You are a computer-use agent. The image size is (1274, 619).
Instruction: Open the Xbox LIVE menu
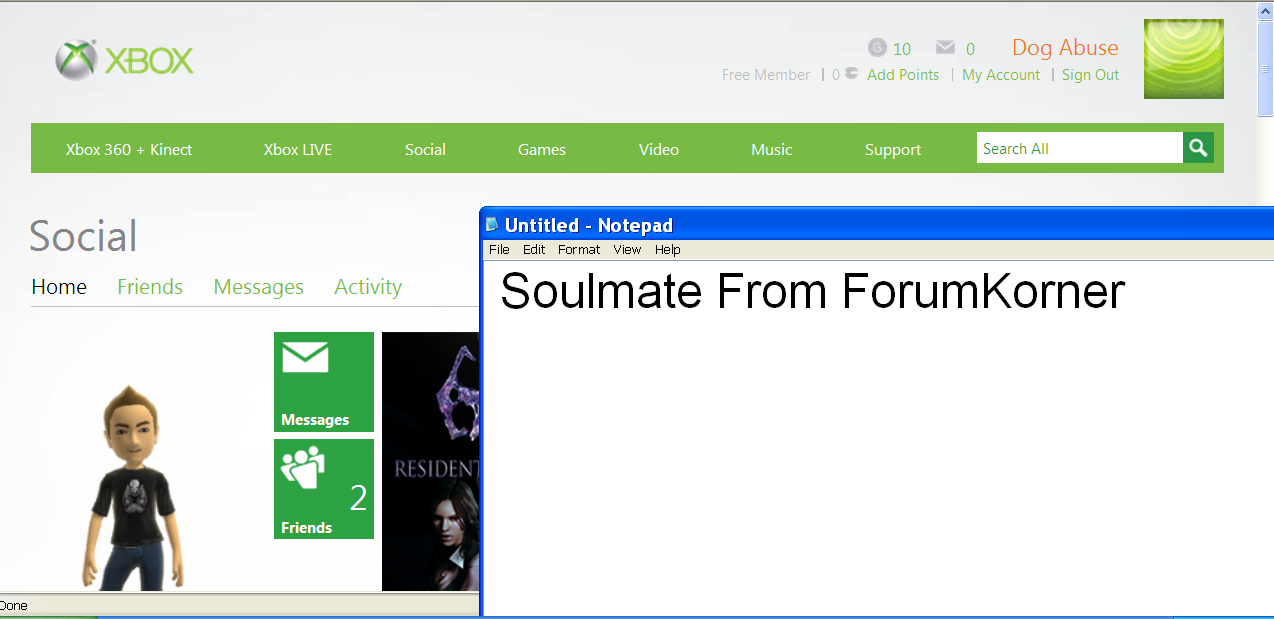click(x=298, y=149)
